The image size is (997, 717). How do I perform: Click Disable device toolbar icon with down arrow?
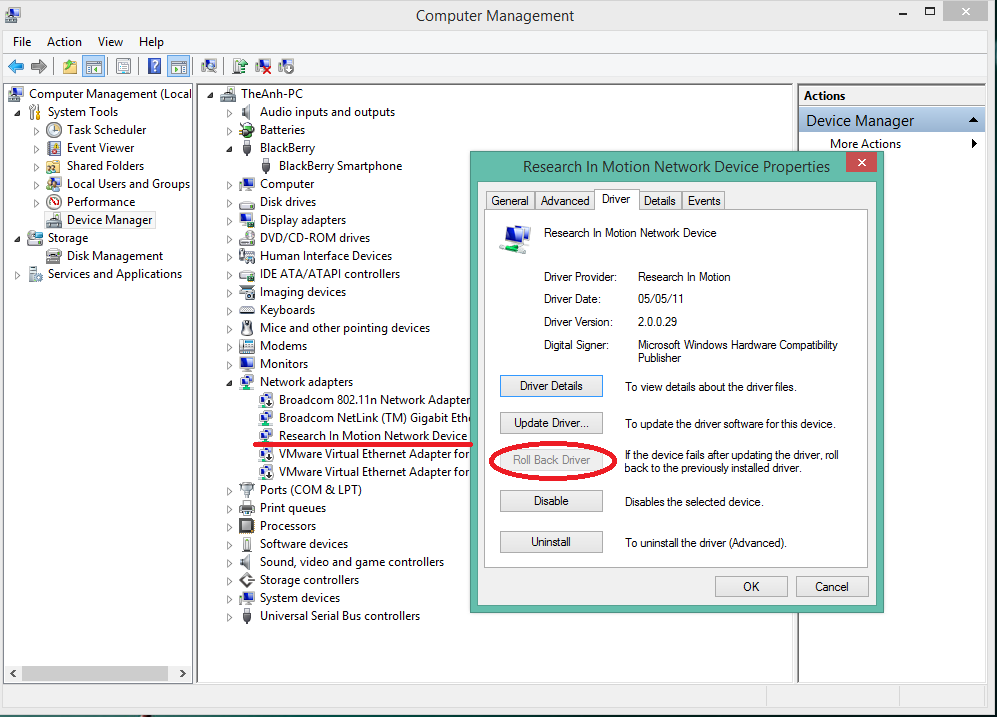pyautogui.click(x=286, y=66)
